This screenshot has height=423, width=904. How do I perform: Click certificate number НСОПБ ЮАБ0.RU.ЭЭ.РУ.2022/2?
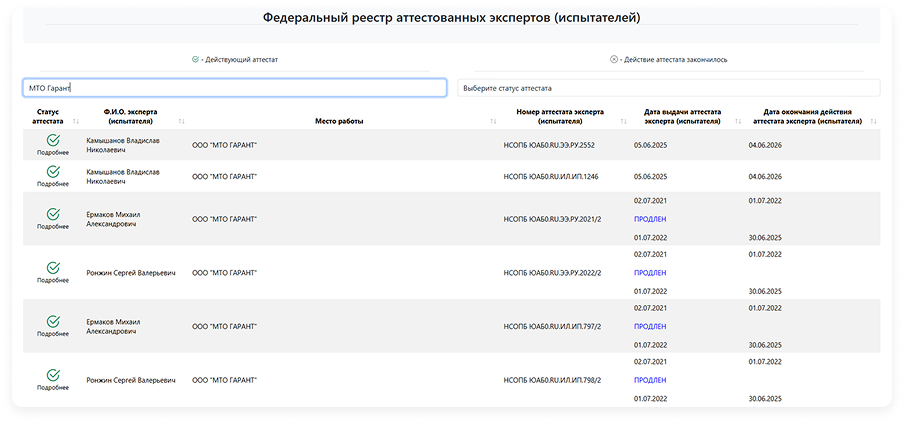point(552,273)
